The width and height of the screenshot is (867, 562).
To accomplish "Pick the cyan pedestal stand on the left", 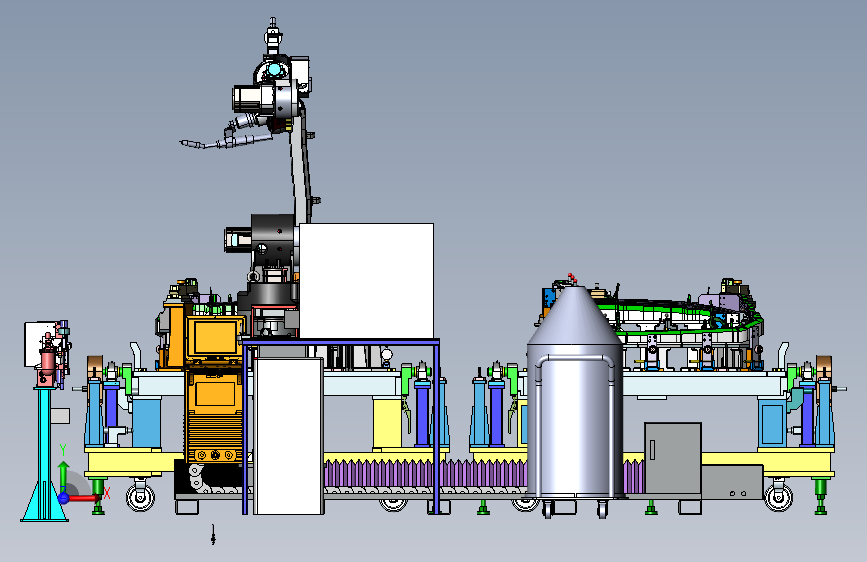I will point(45,454).
